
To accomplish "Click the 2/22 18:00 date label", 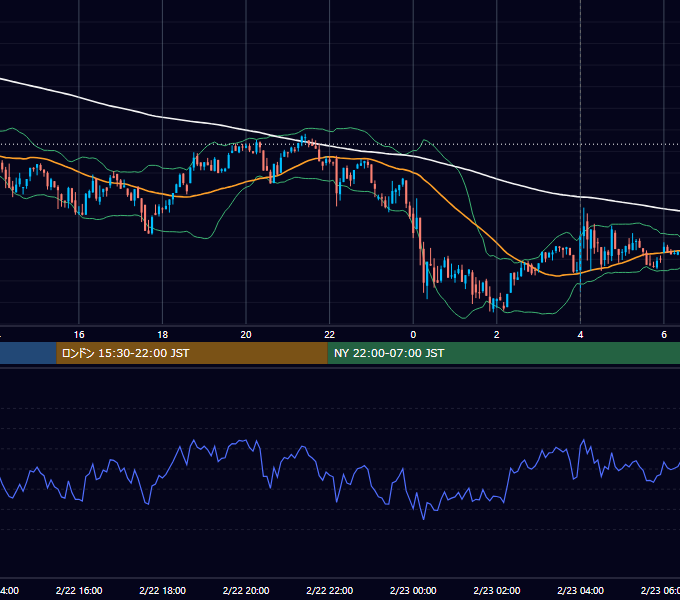I will point(162,590).
